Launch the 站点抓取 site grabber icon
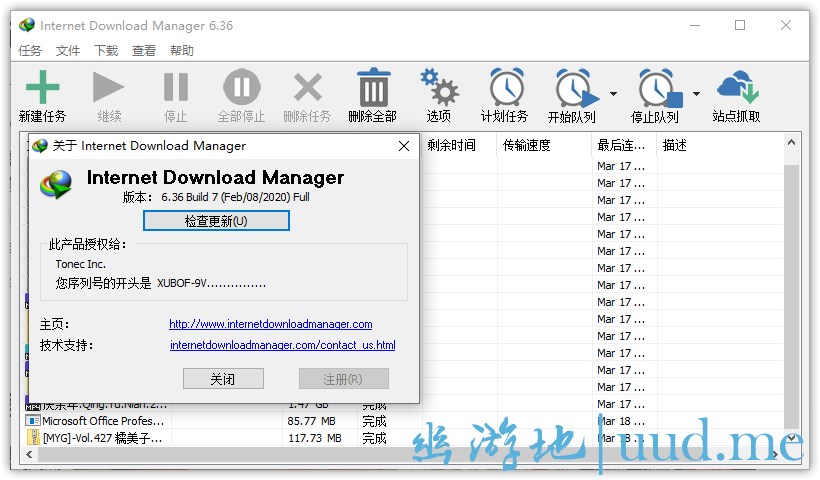 point(736,88)
